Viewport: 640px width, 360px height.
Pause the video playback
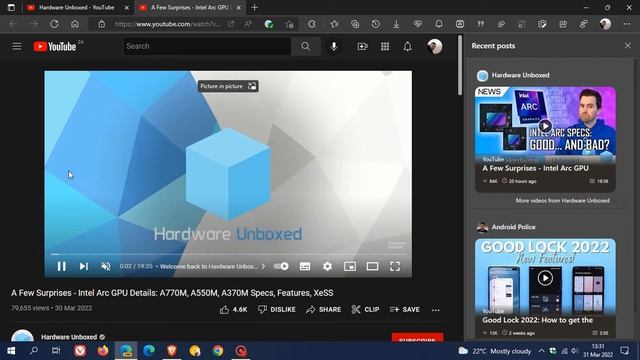[62, 267]
